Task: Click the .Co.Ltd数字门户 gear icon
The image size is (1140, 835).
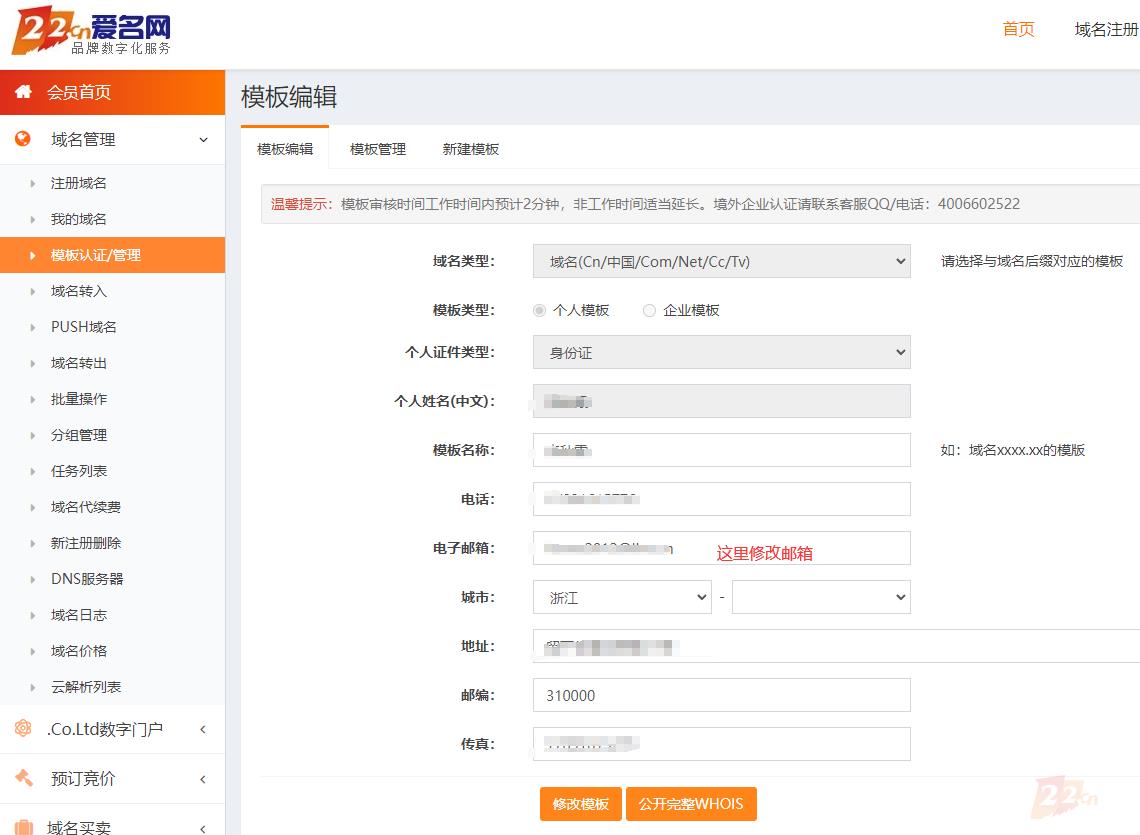Action: [23, 729]
